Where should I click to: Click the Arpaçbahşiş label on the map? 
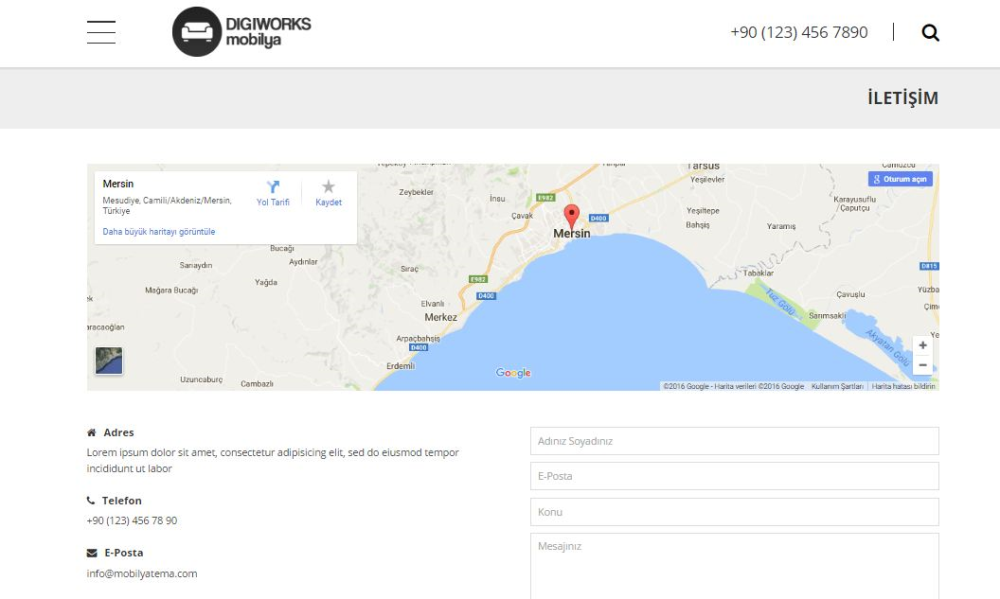click(418, 338)
